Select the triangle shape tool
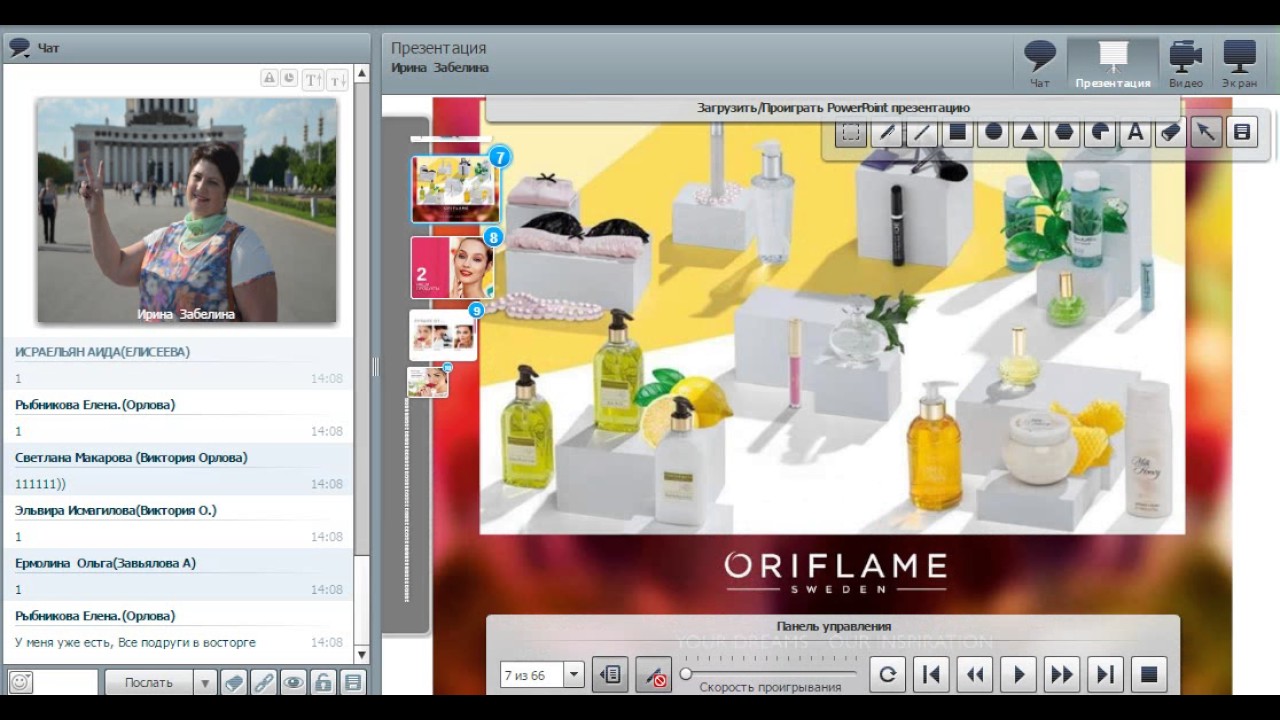Screen dimensions: 1280x720 tap(1029, 133)
